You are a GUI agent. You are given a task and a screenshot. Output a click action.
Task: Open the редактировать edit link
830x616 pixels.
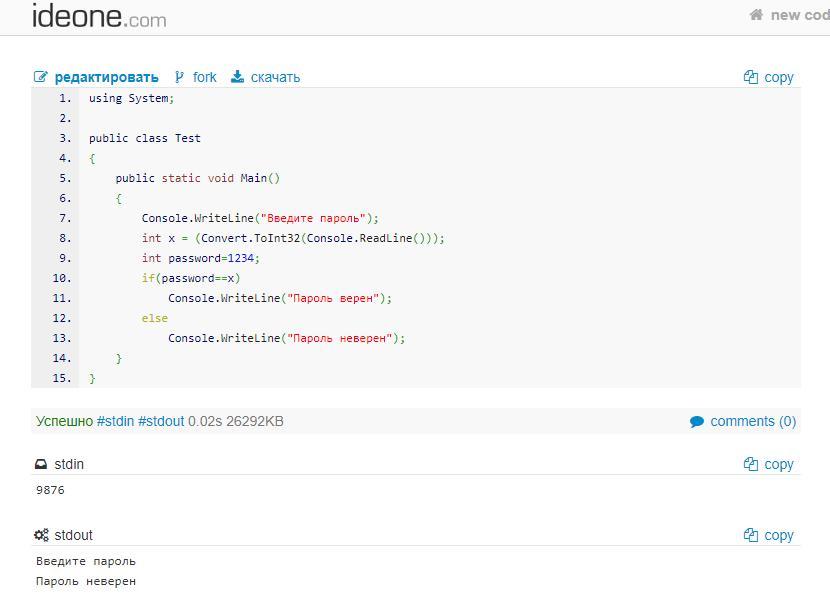click(x=106, y=77)
